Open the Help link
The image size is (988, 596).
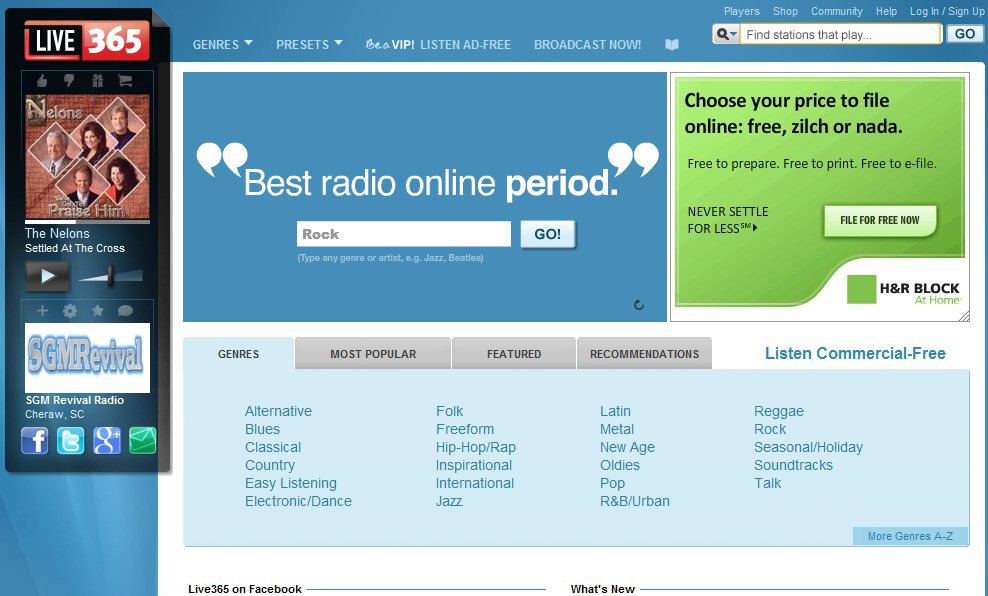coord(886,11)
